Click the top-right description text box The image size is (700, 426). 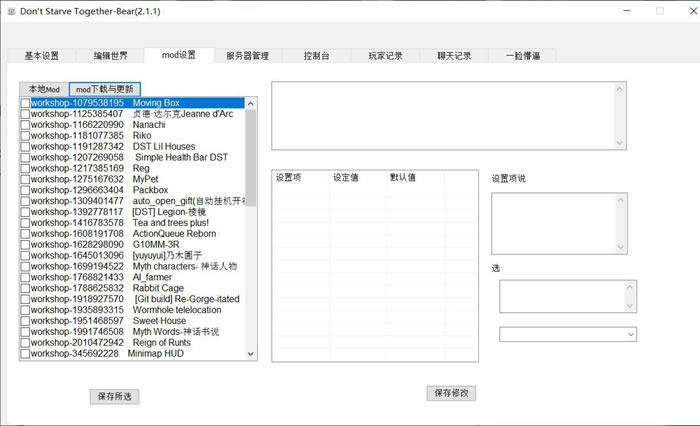[x=448, y=118]
